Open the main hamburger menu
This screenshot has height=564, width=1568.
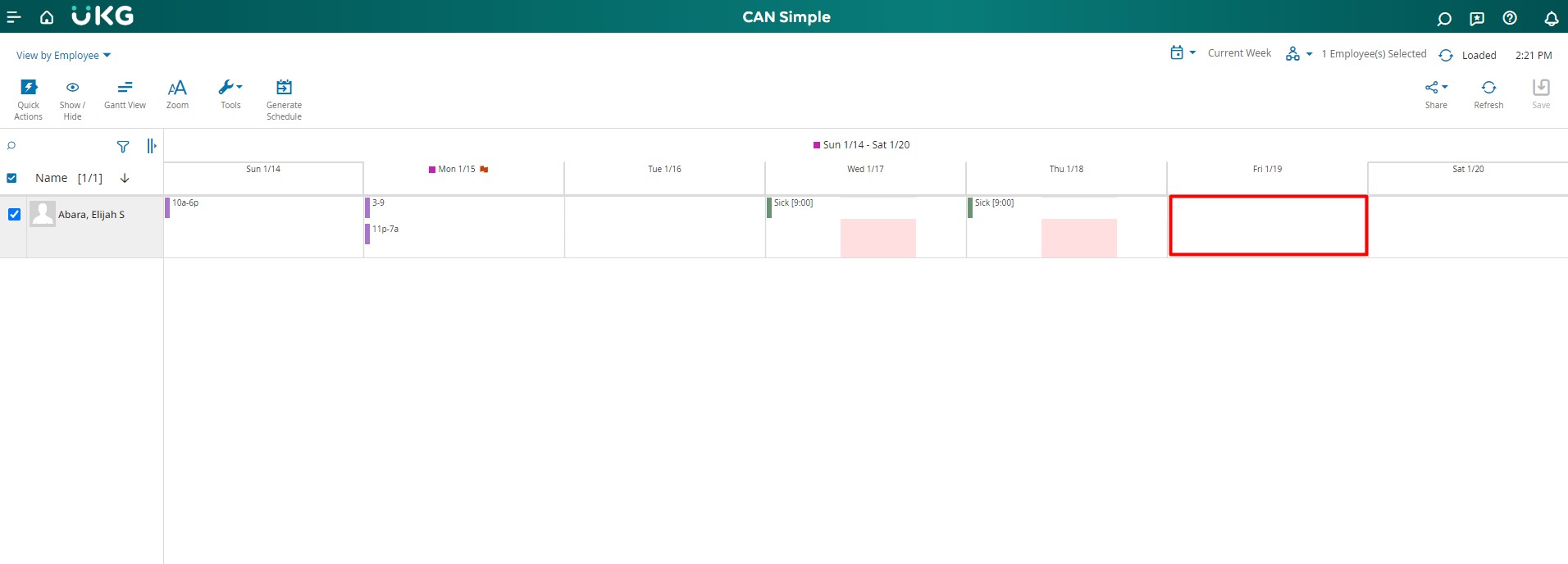click(x=14, y=17)
